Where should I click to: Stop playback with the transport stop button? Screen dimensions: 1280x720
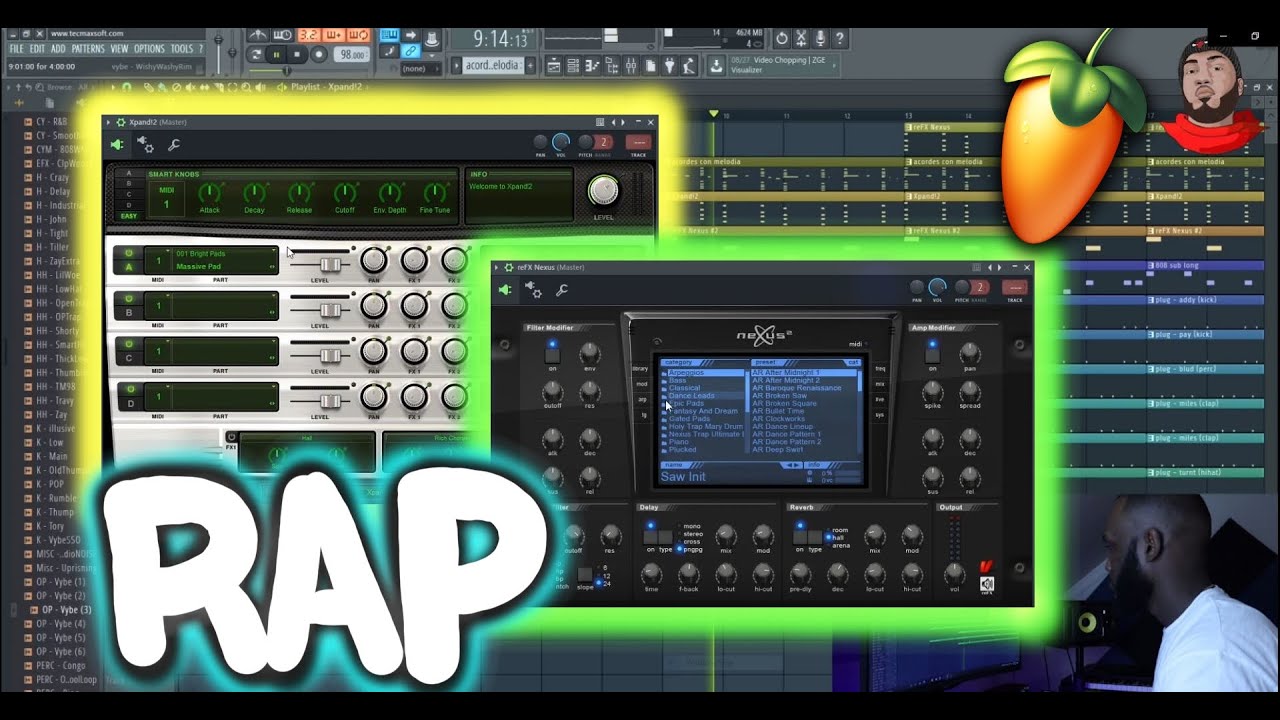click(x=297, y=54)
